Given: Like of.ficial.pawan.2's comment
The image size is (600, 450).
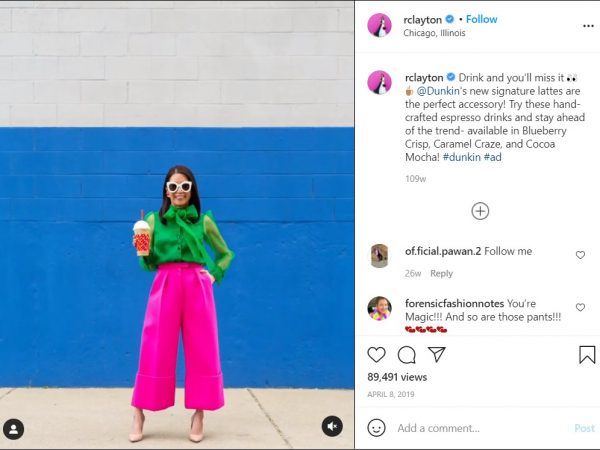Looking at the screenshot, I should [580, 255].
